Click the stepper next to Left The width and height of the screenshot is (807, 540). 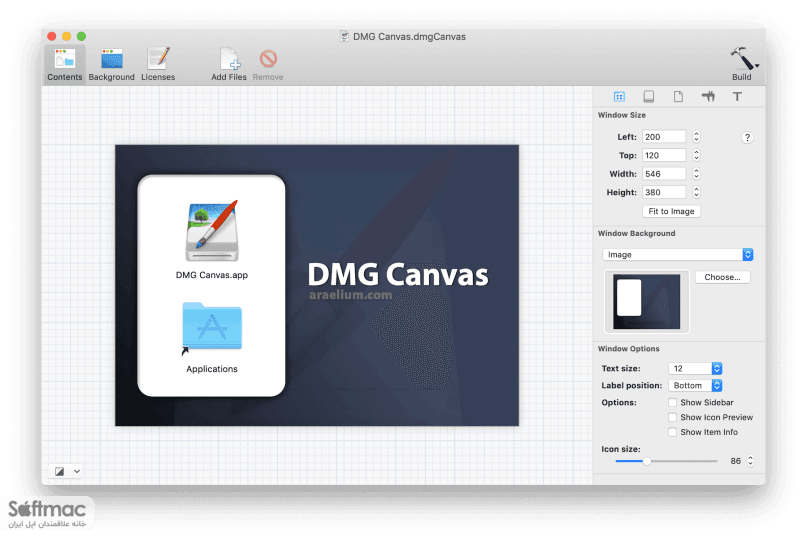pos(696,137)
